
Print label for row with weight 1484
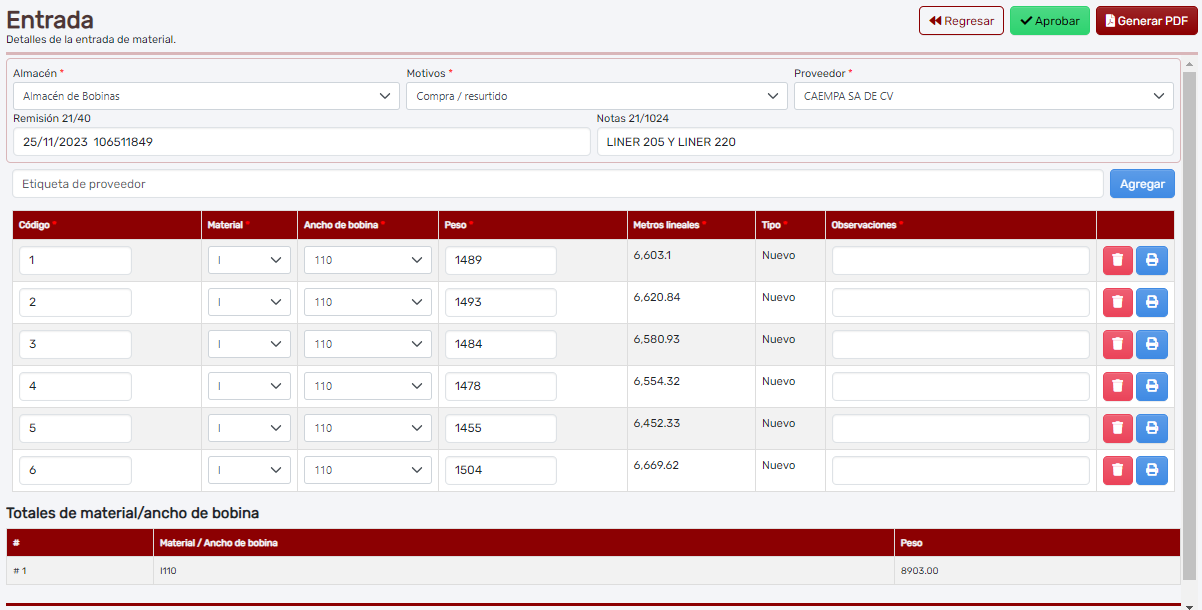click(x=1151, y=344)
